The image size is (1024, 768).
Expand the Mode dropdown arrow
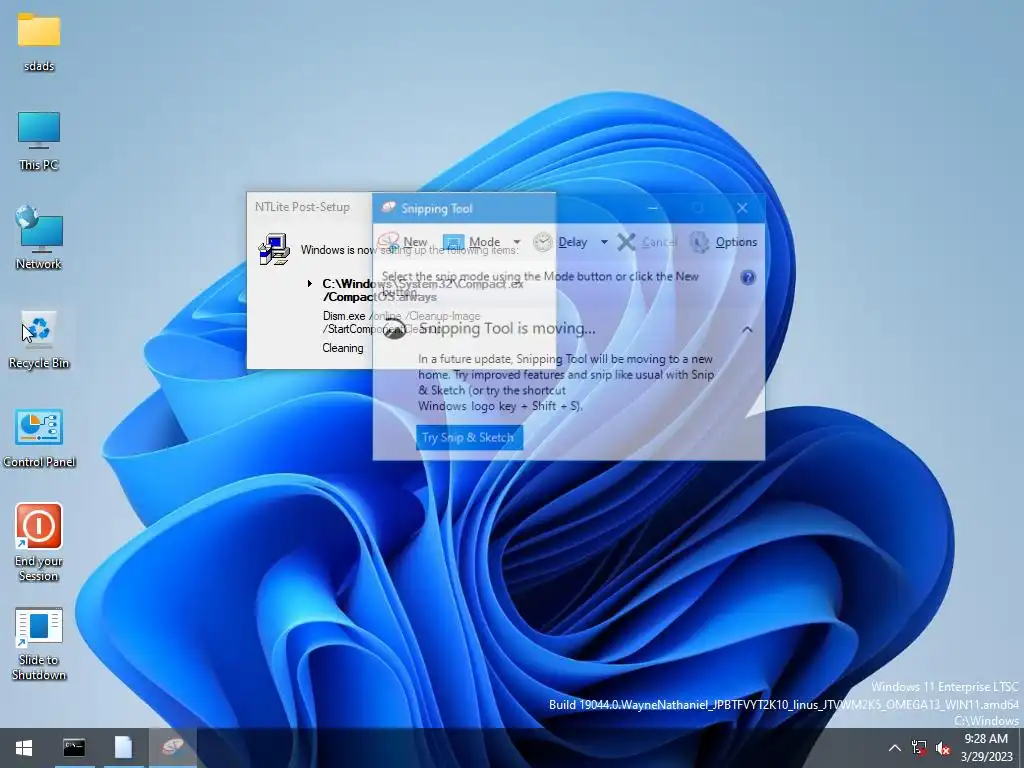click(x=517, y=242)
